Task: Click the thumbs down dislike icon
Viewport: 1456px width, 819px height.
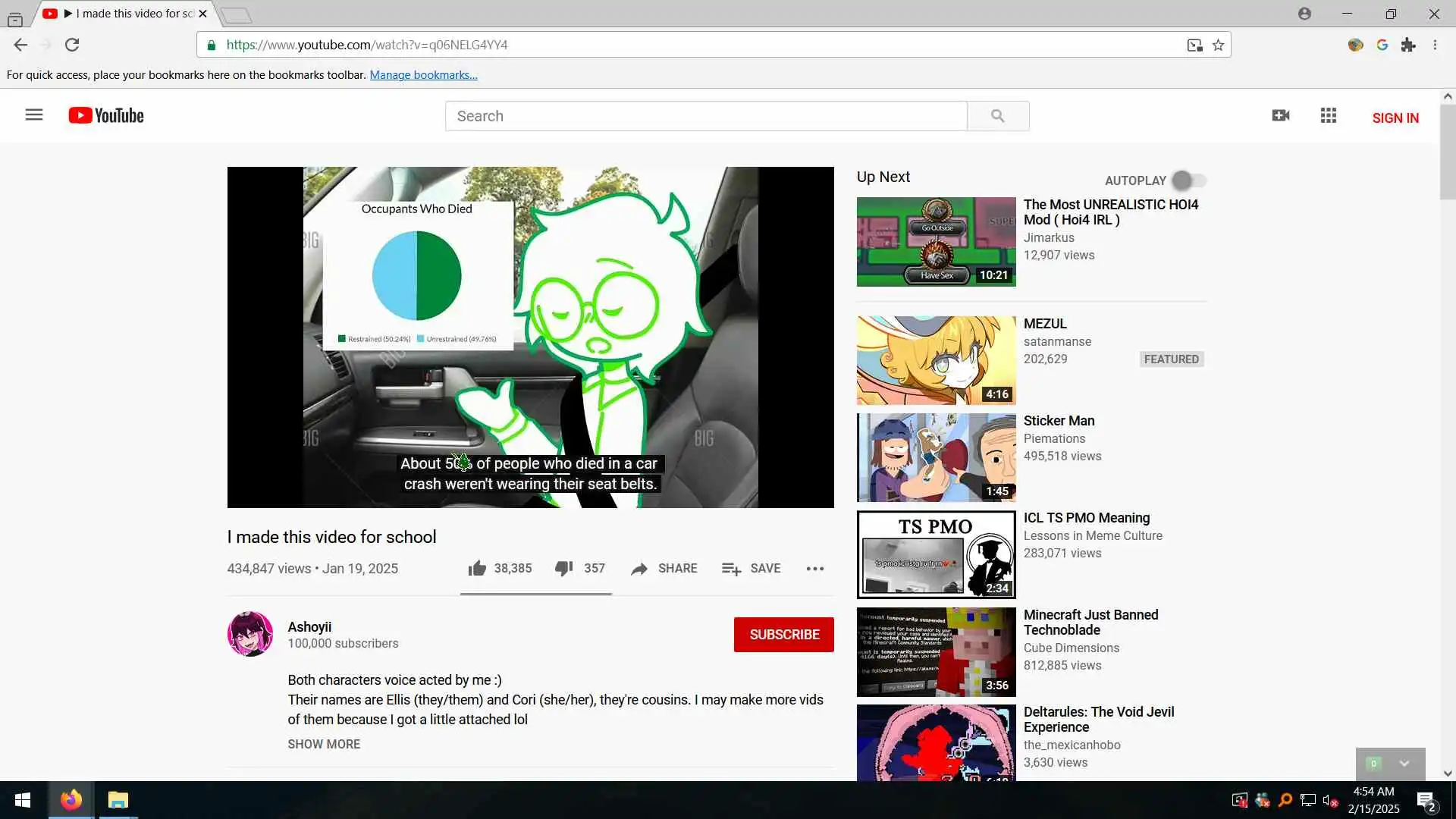Action: (563, 569)
